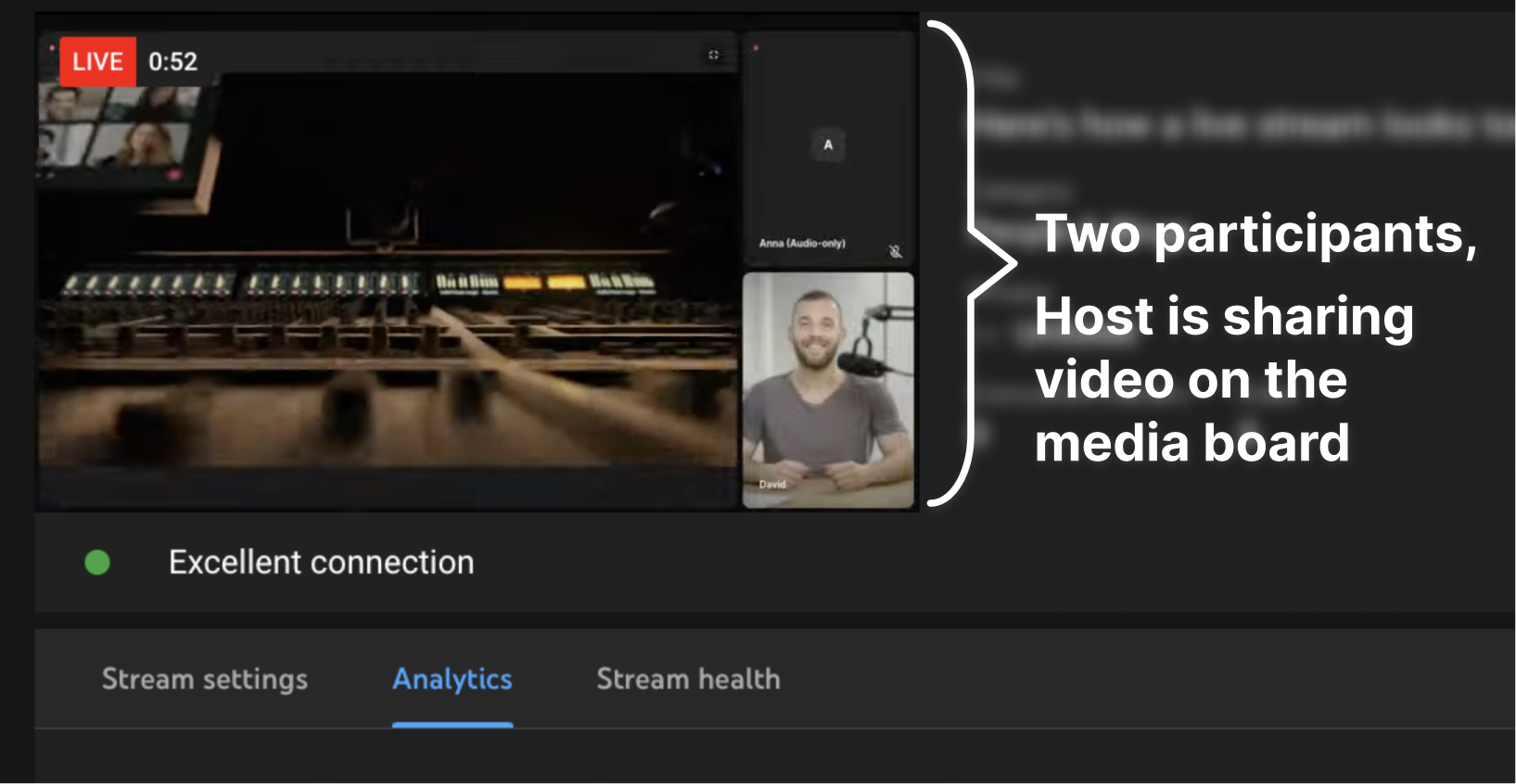Click the "Excellent connection" status text
Viewport: 1516px width, 784px height.
point(321,563)
